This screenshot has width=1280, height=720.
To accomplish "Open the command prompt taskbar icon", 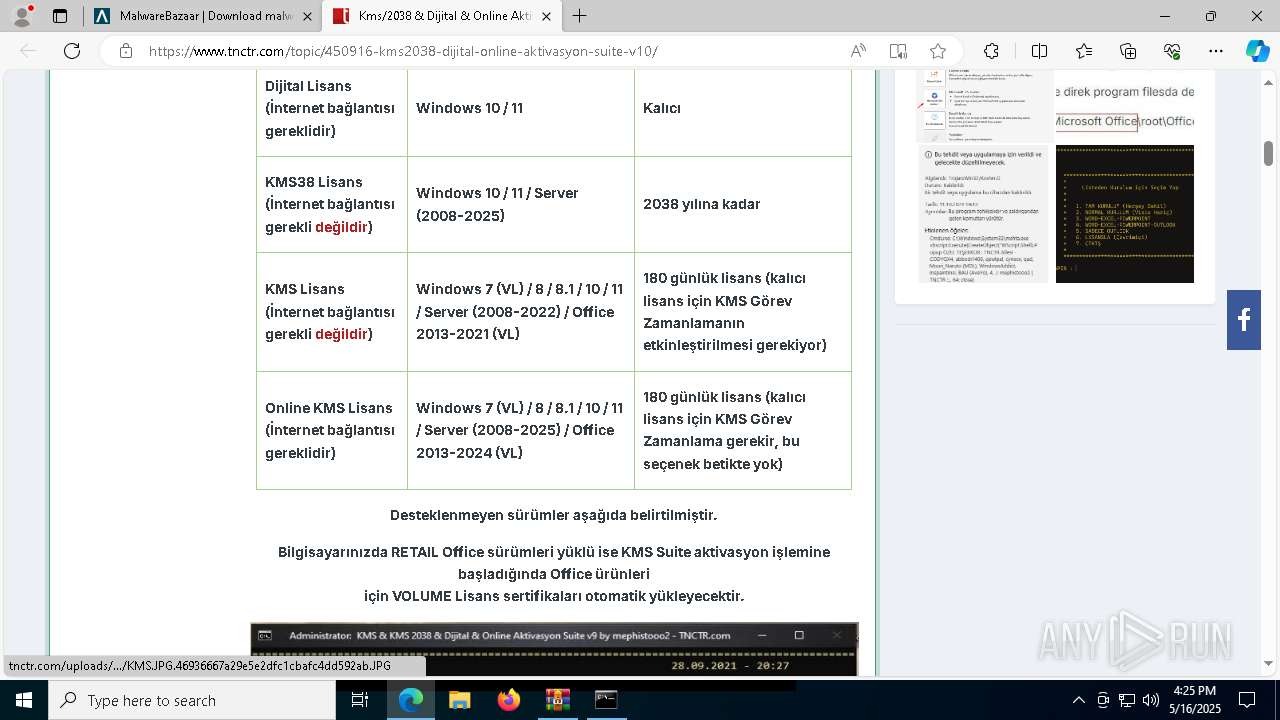I will pos(606,700).
